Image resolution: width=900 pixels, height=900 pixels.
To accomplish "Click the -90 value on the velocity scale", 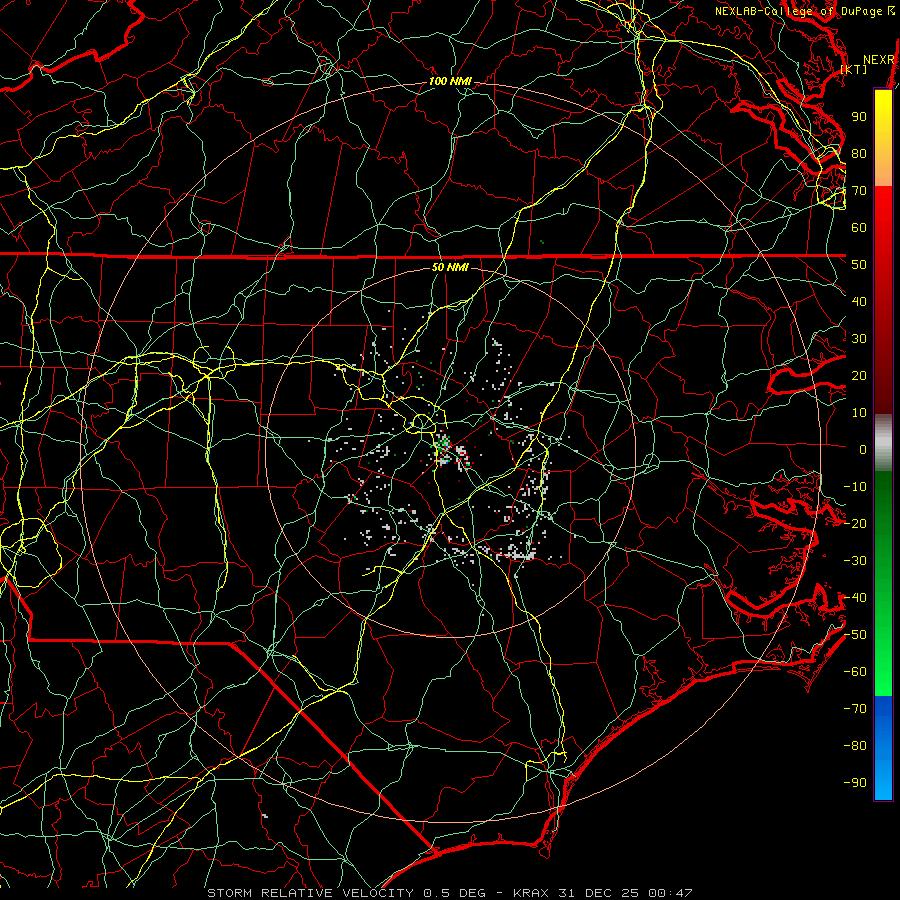I will click(x=855, y=783).
